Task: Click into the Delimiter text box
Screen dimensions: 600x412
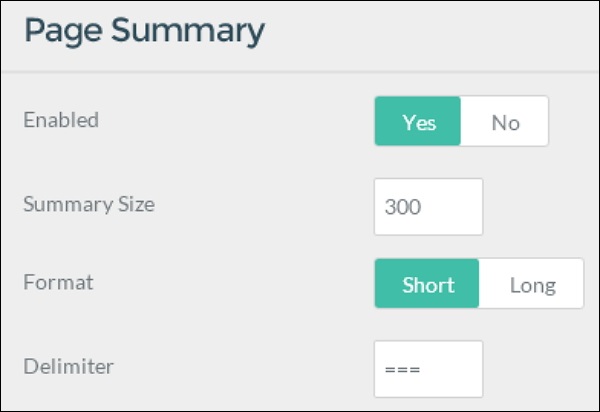Action: (428, 369)
